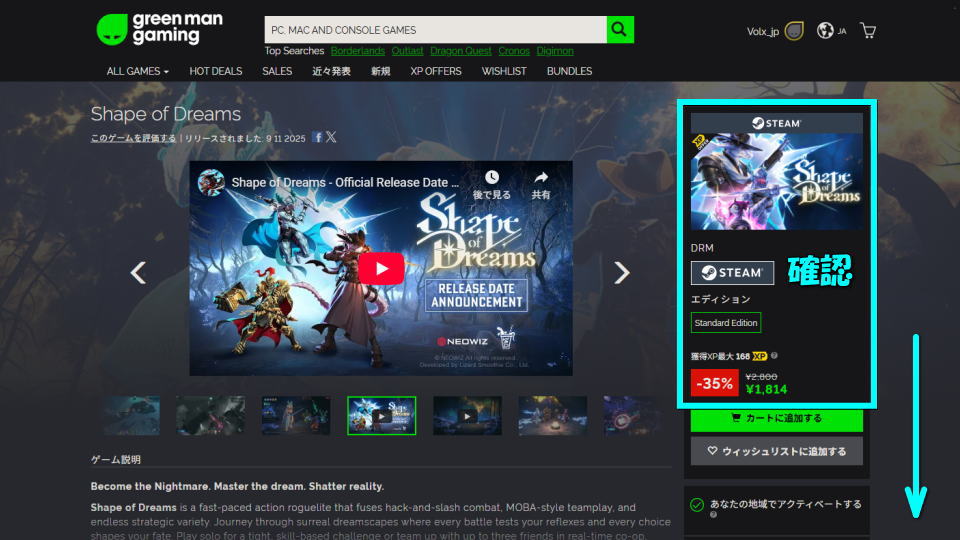This screenshot has width=960, height=540.
Task: Open the Green Man Gaming logo home link
Action: 160,29
